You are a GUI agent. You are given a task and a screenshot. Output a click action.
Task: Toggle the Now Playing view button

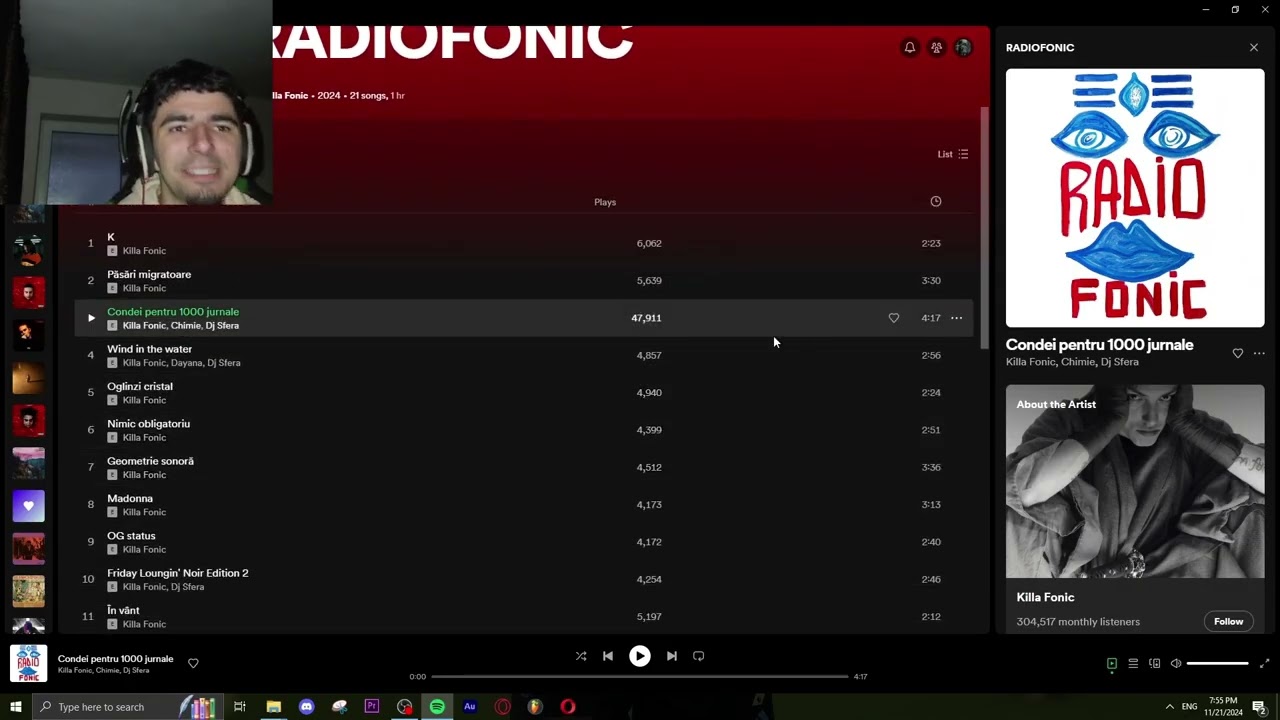[1112, 663]
